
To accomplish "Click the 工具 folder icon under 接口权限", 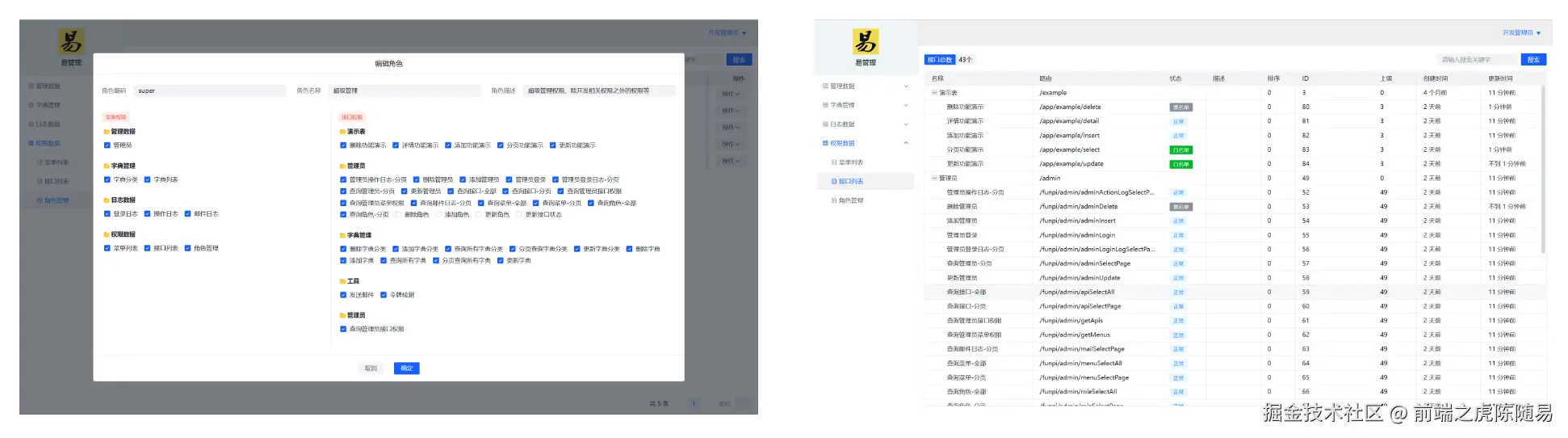I will [342, 281].
